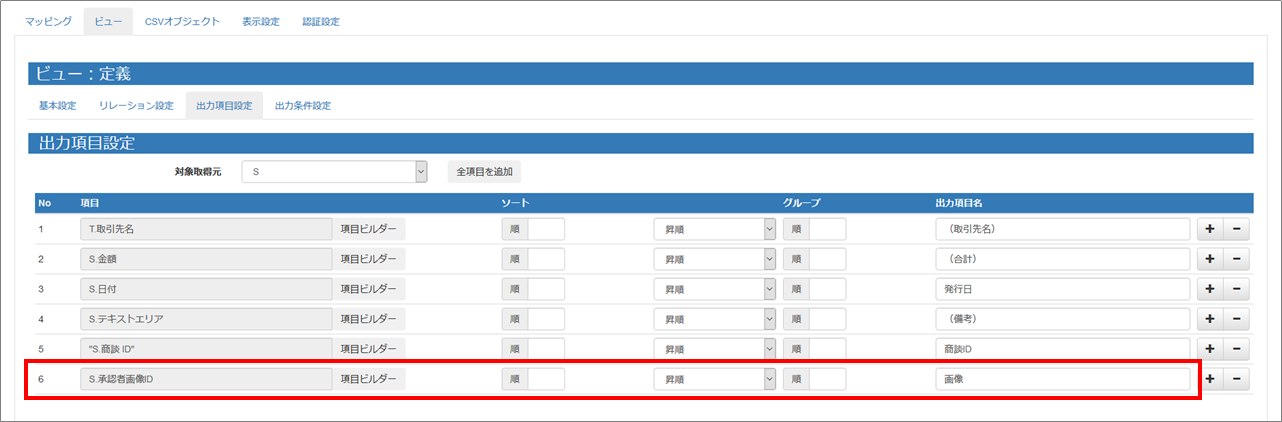Click plus icon for S.テキストエリア row
The image size is (1282, 422).
pyautogui.click(x=1210, y=319)
